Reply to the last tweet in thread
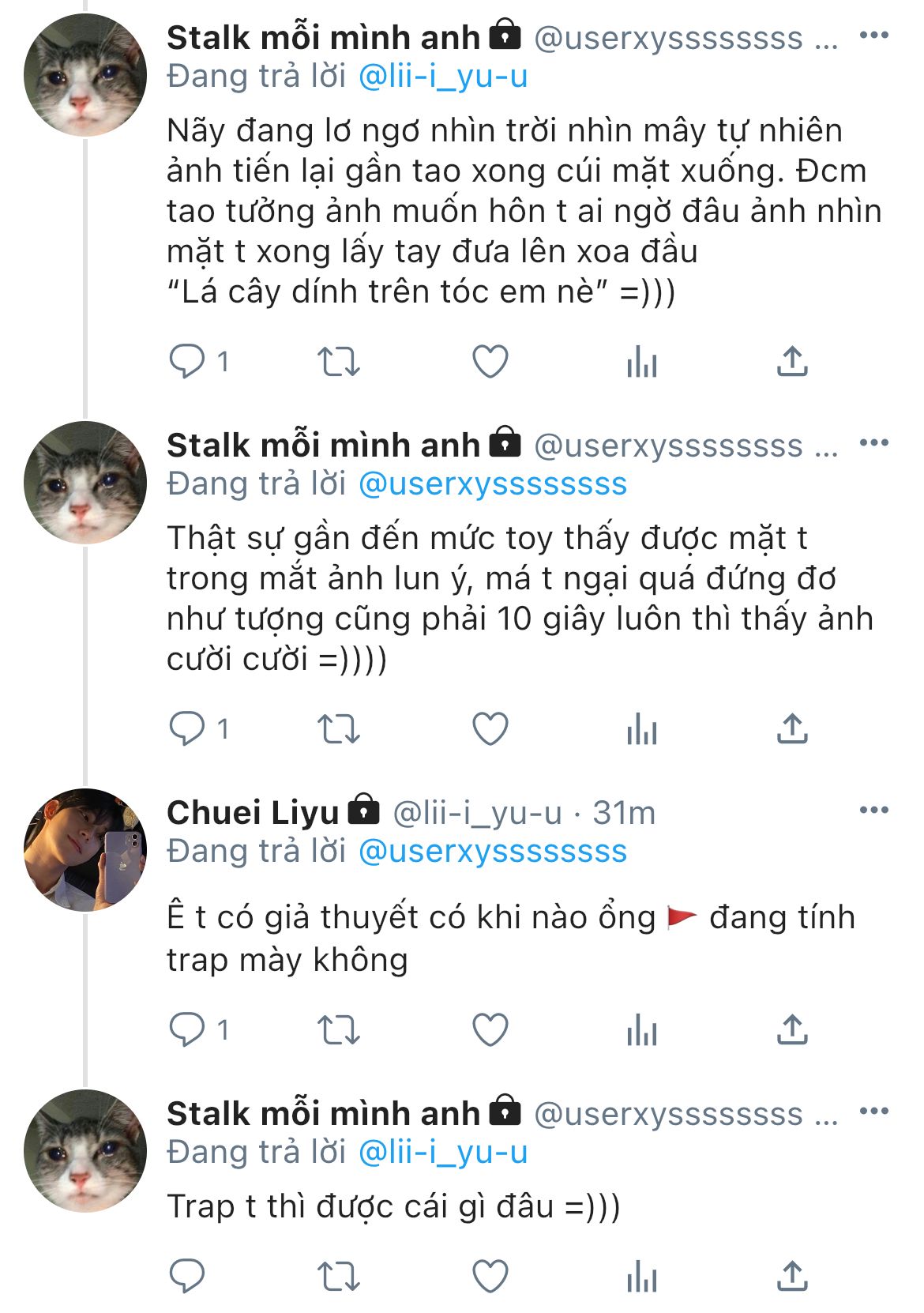This screenshot has width=924, height=1313. click(188, 1276)
